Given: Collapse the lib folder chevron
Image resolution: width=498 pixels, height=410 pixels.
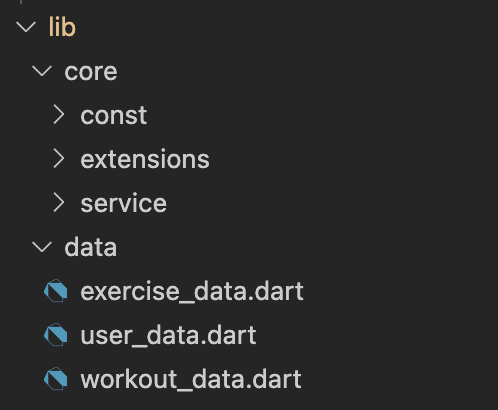Looking at the screenshot, I should pyautogui.click(x=26, y=27).
